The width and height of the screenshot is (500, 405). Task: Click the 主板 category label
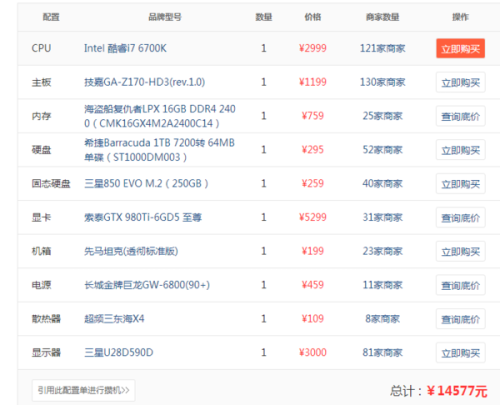[41, 82]
